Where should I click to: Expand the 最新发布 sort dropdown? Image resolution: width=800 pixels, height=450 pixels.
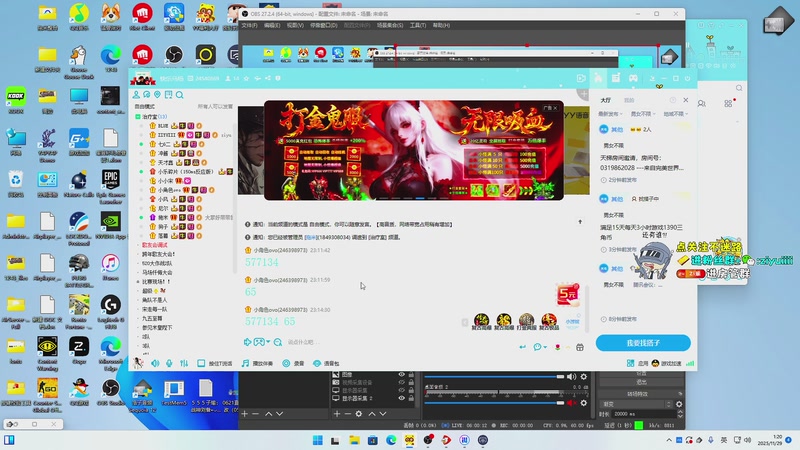pyautogui.click(x=611, y=114)
